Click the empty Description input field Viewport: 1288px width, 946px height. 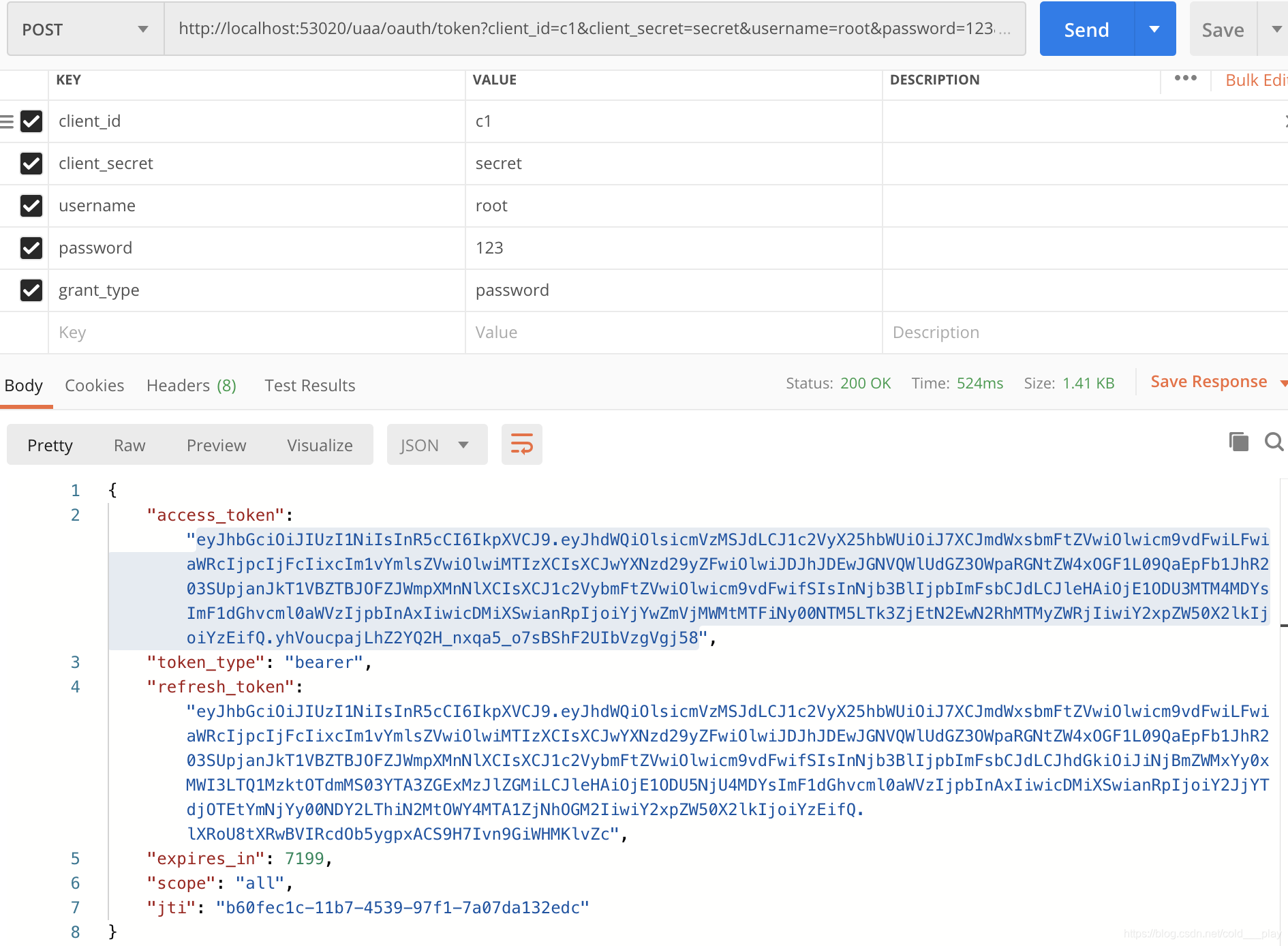[x=1086, y=333]
